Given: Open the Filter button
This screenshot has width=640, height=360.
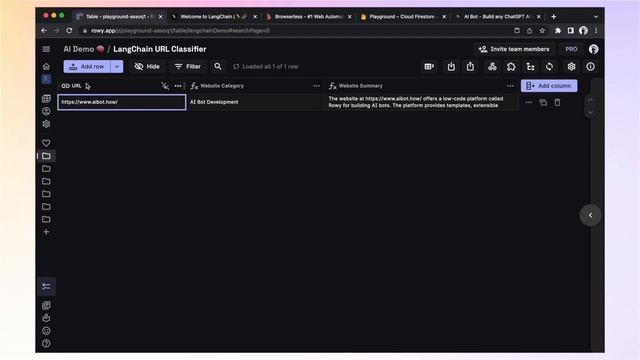Looking at the screenshot, I should coord(188,67).
